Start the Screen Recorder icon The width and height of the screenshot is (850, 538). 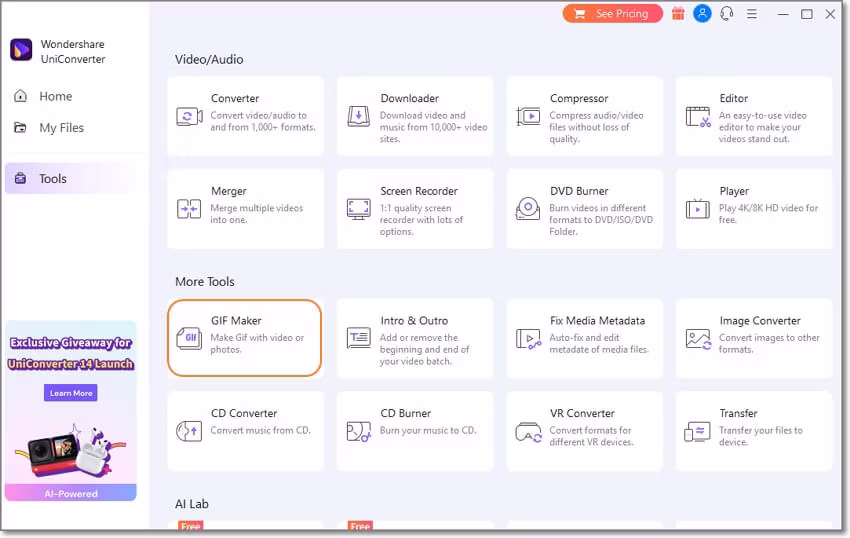[x=358, y=209]
